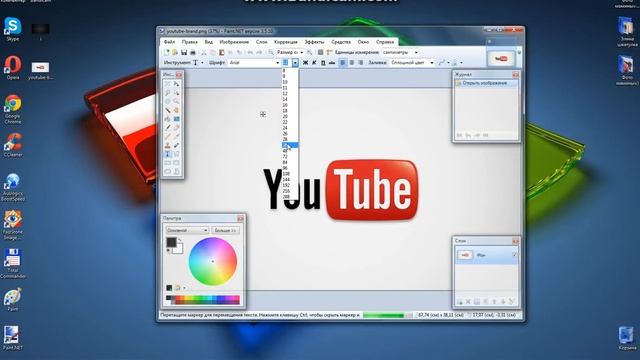
Task: Open the Правка menu
Action: click(190, 42)
